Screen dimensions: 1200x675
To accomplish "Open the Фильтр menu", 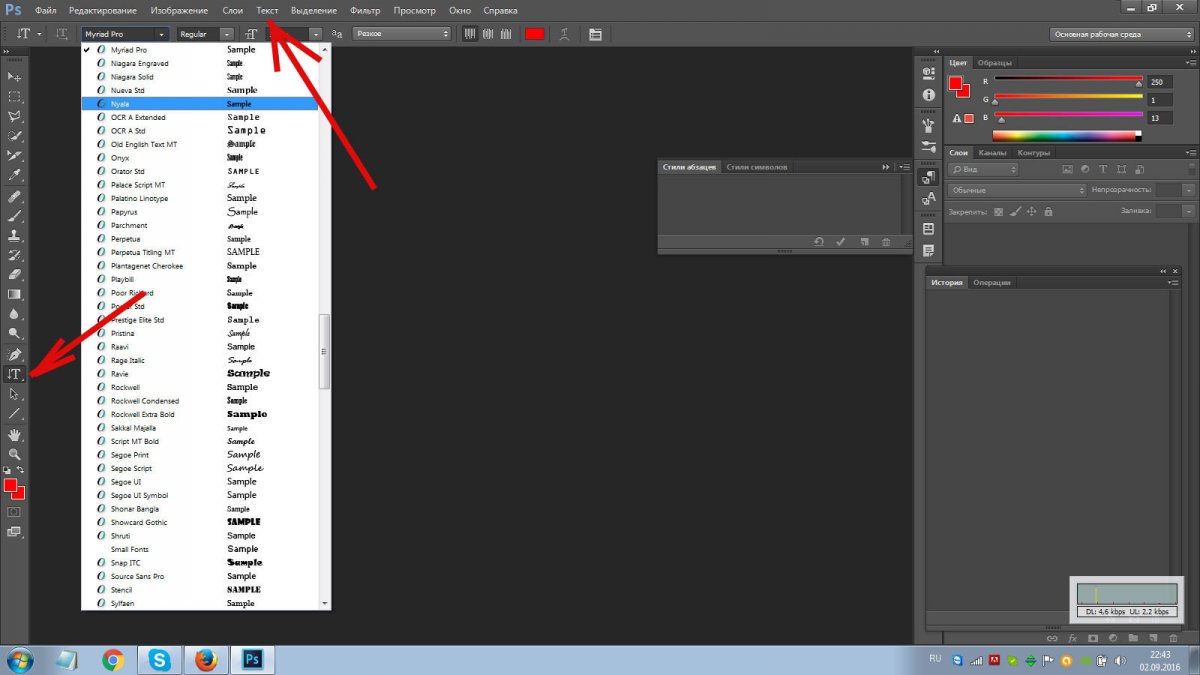I will 365,10.
